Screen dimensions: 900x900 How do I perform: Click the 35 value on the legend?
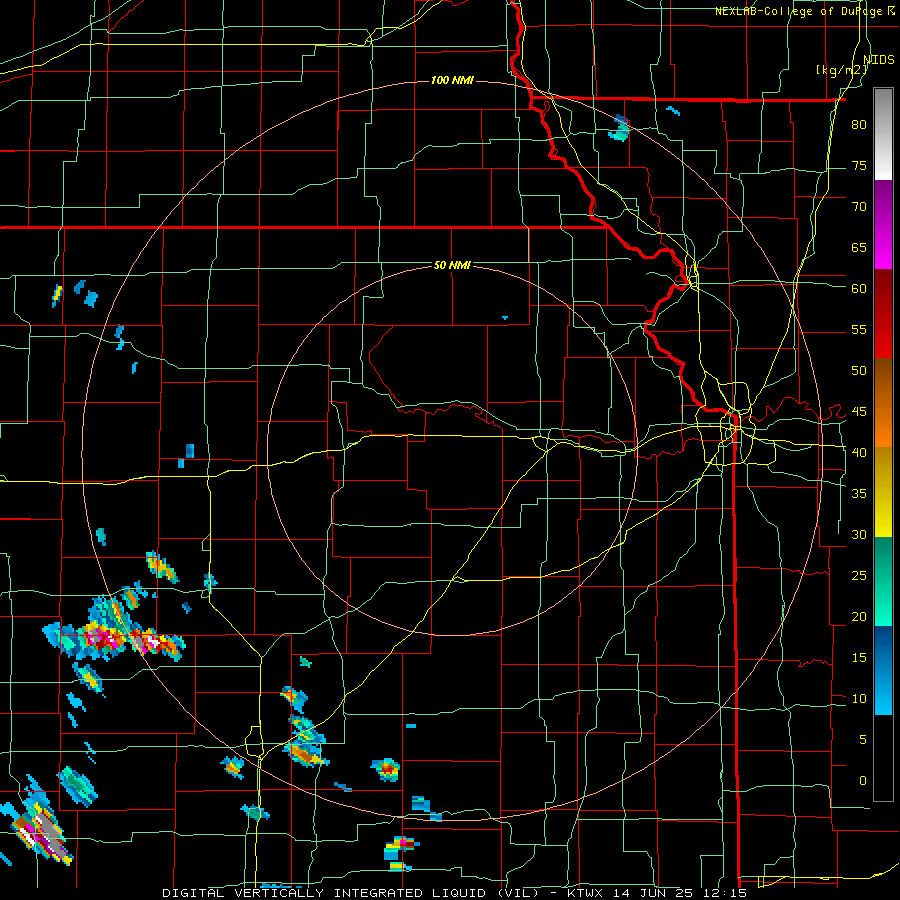point(859,494)
